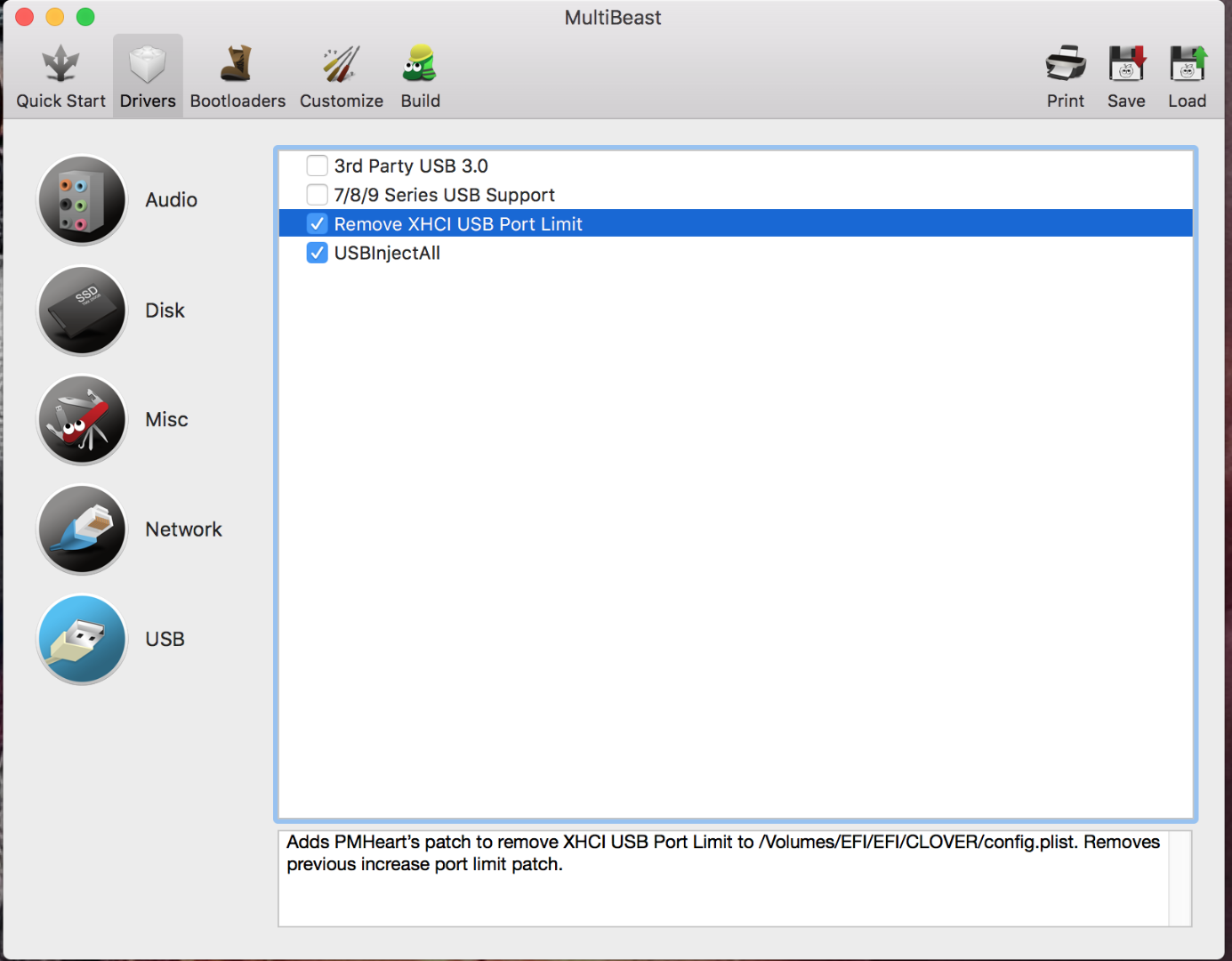Open the Disk SSD category

82,311
